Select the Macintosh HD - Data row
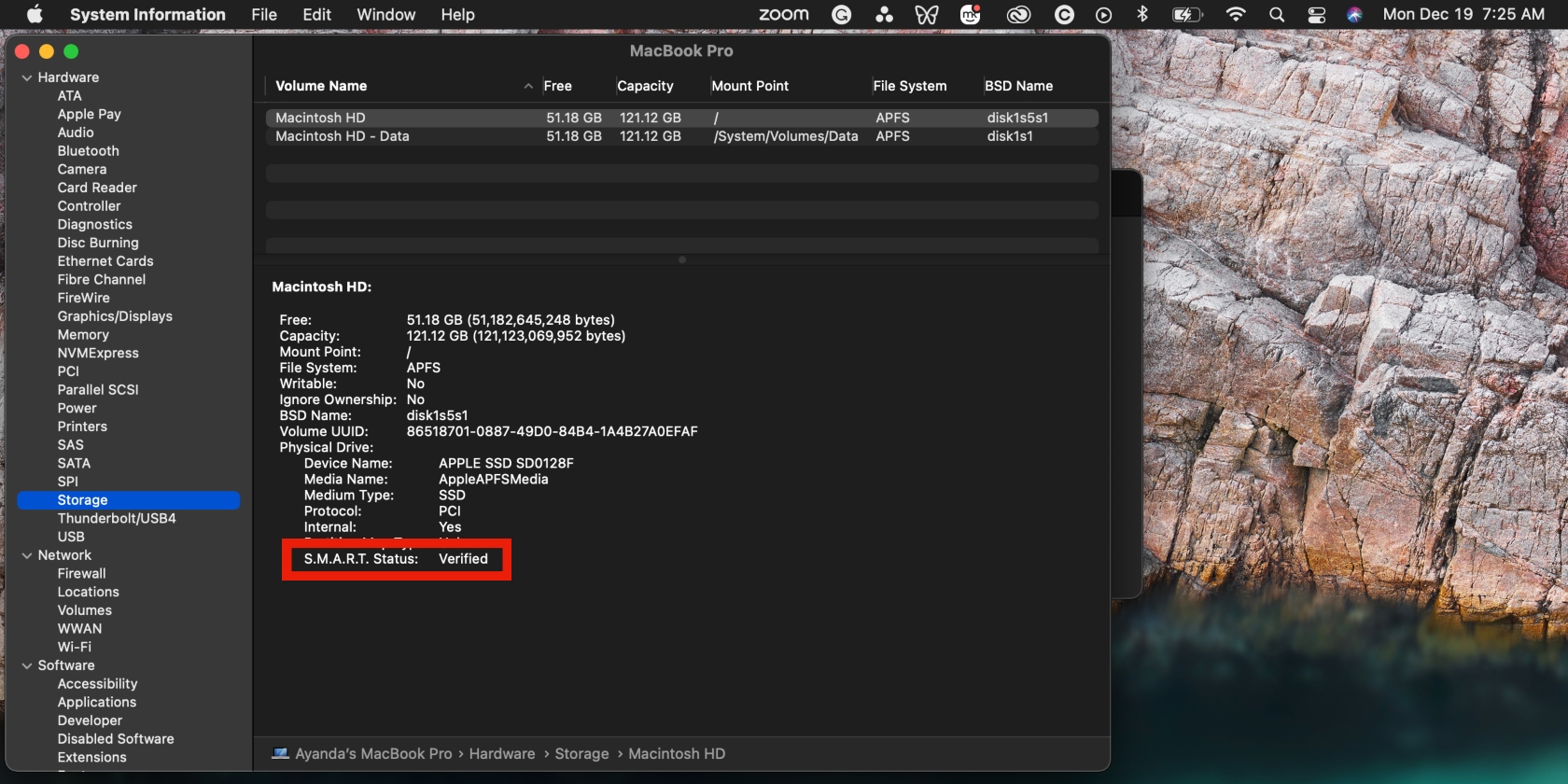Image resolution: width=1568 pixels, height=784 pixels. (681, 136)
